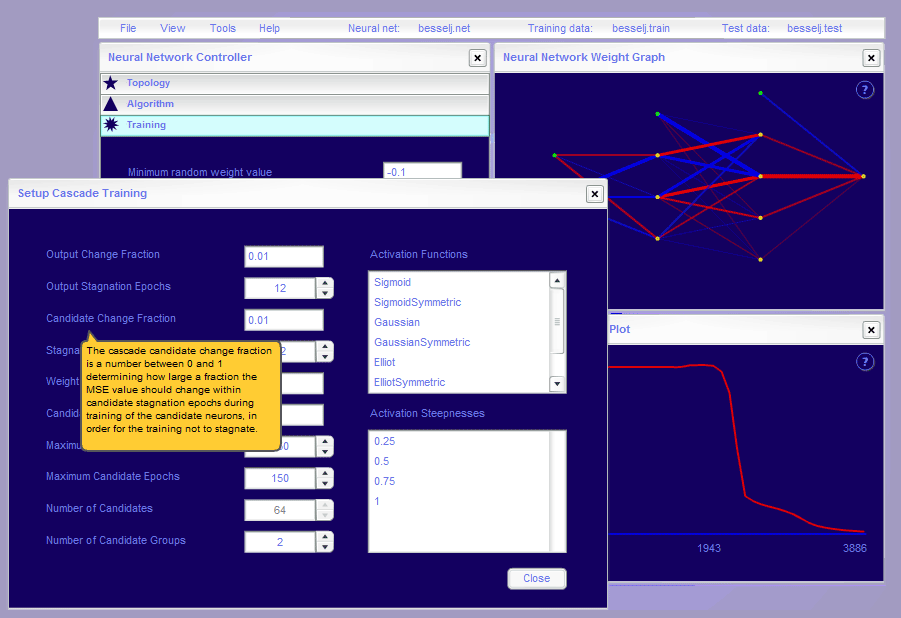
Task: Increase Number of Candidate Groups value
Action: point(325,537)
